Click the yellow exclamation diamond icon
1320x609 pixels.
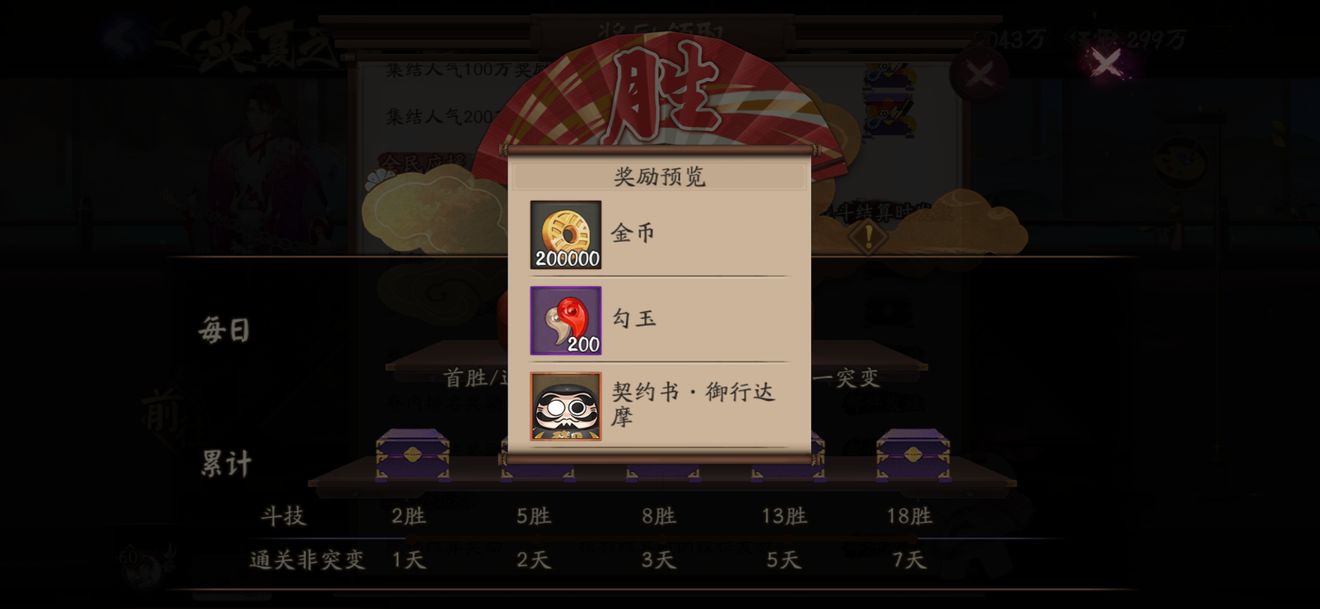click(x=868, y=237)
